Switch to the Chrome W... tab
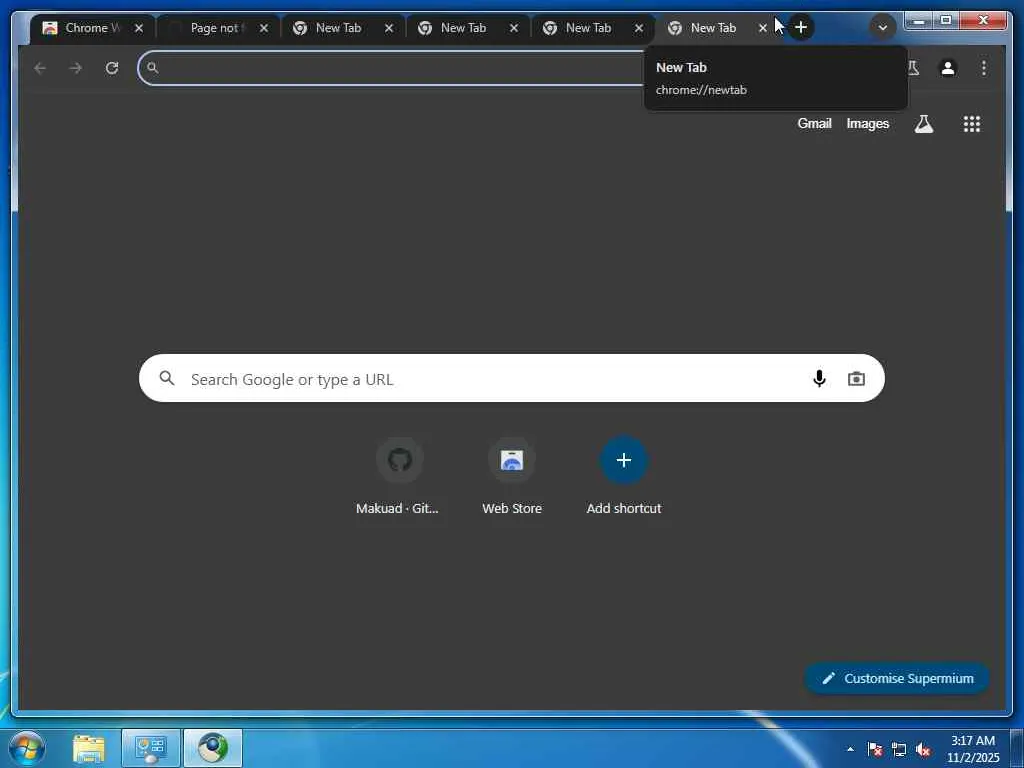 (x=92, y=27)
